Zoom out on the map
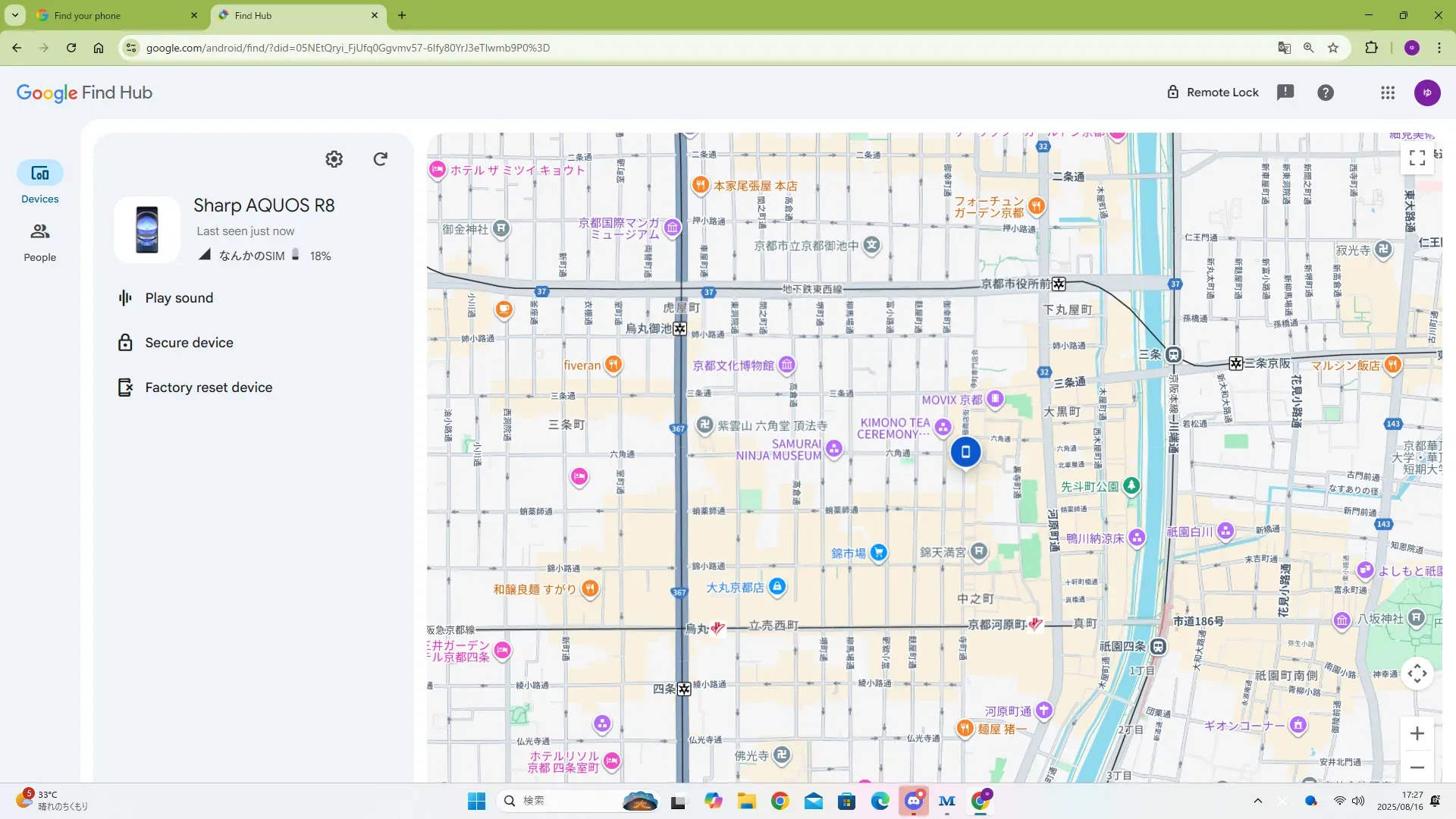This screenshot has width=1456, height=819. pos(1417,767)
